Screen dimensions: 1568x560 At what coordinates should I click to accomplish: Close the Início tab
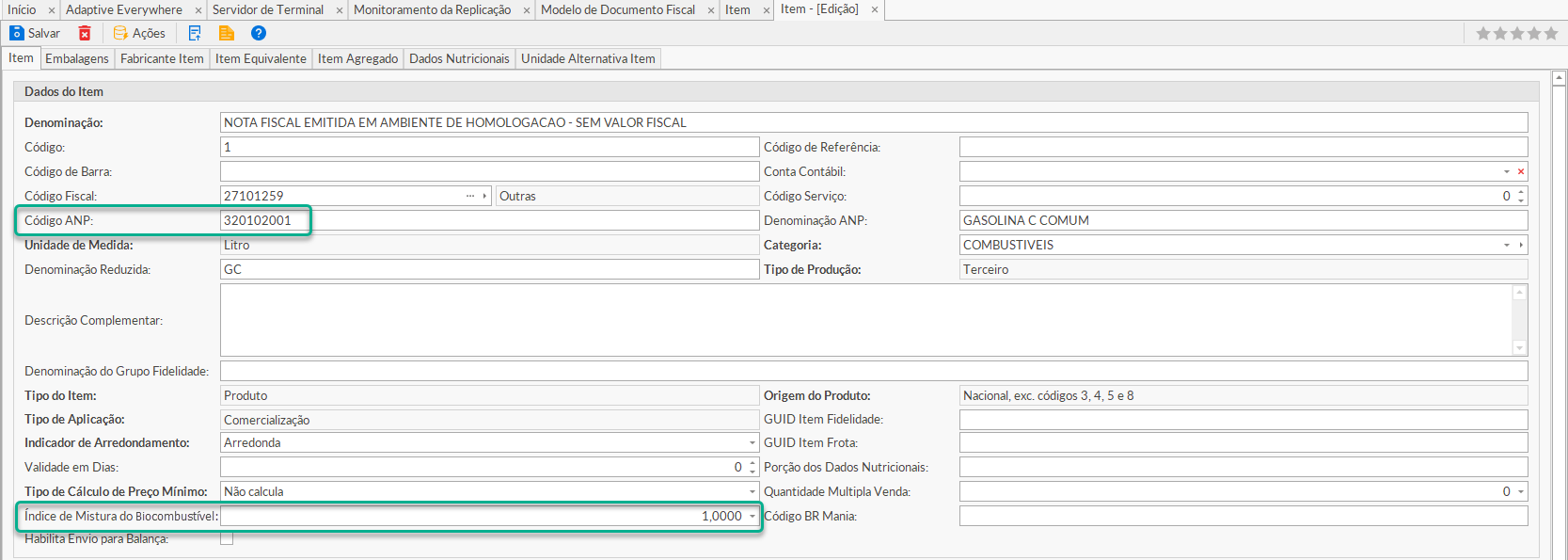(x=52, y=10)
